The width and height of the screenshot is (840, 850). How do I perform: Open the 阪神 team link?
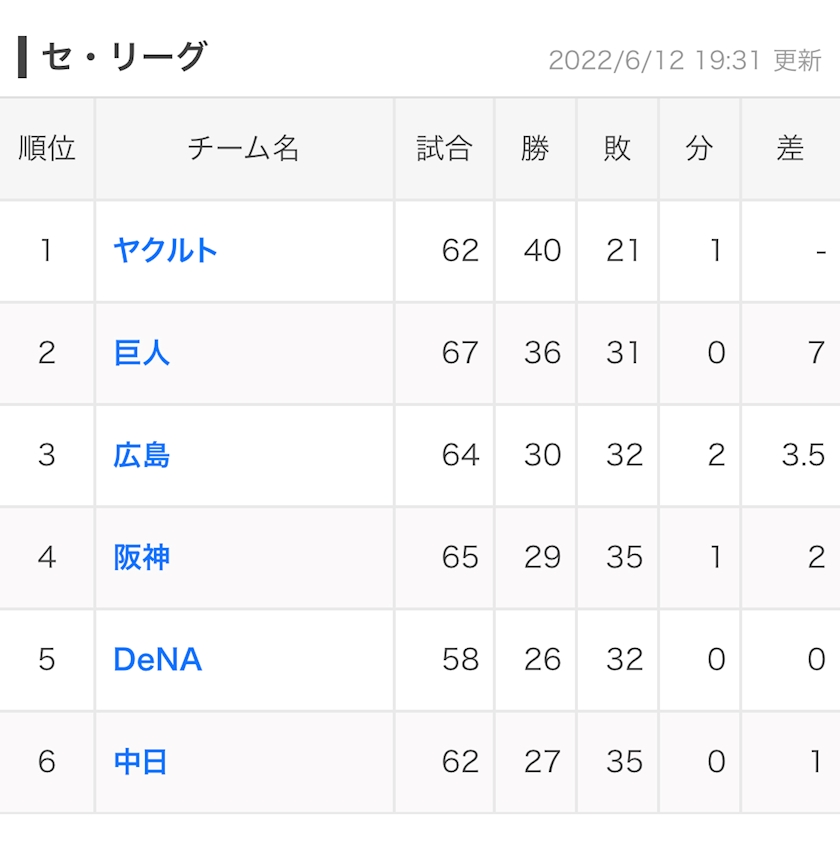coord(141,557)
